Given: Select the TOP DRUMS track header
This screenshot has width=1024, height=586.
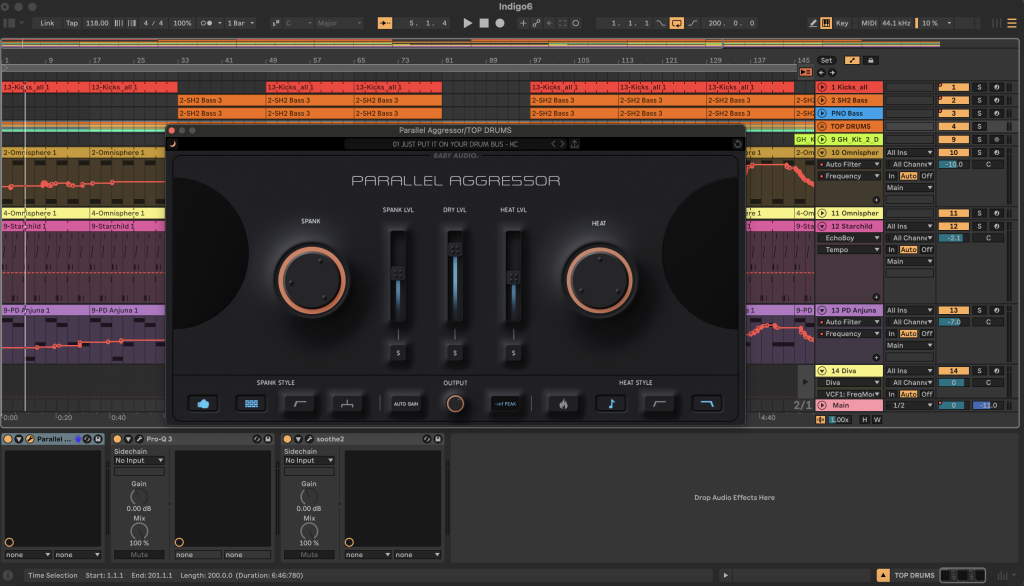Looking at the screenshot, I should point(850,127).
